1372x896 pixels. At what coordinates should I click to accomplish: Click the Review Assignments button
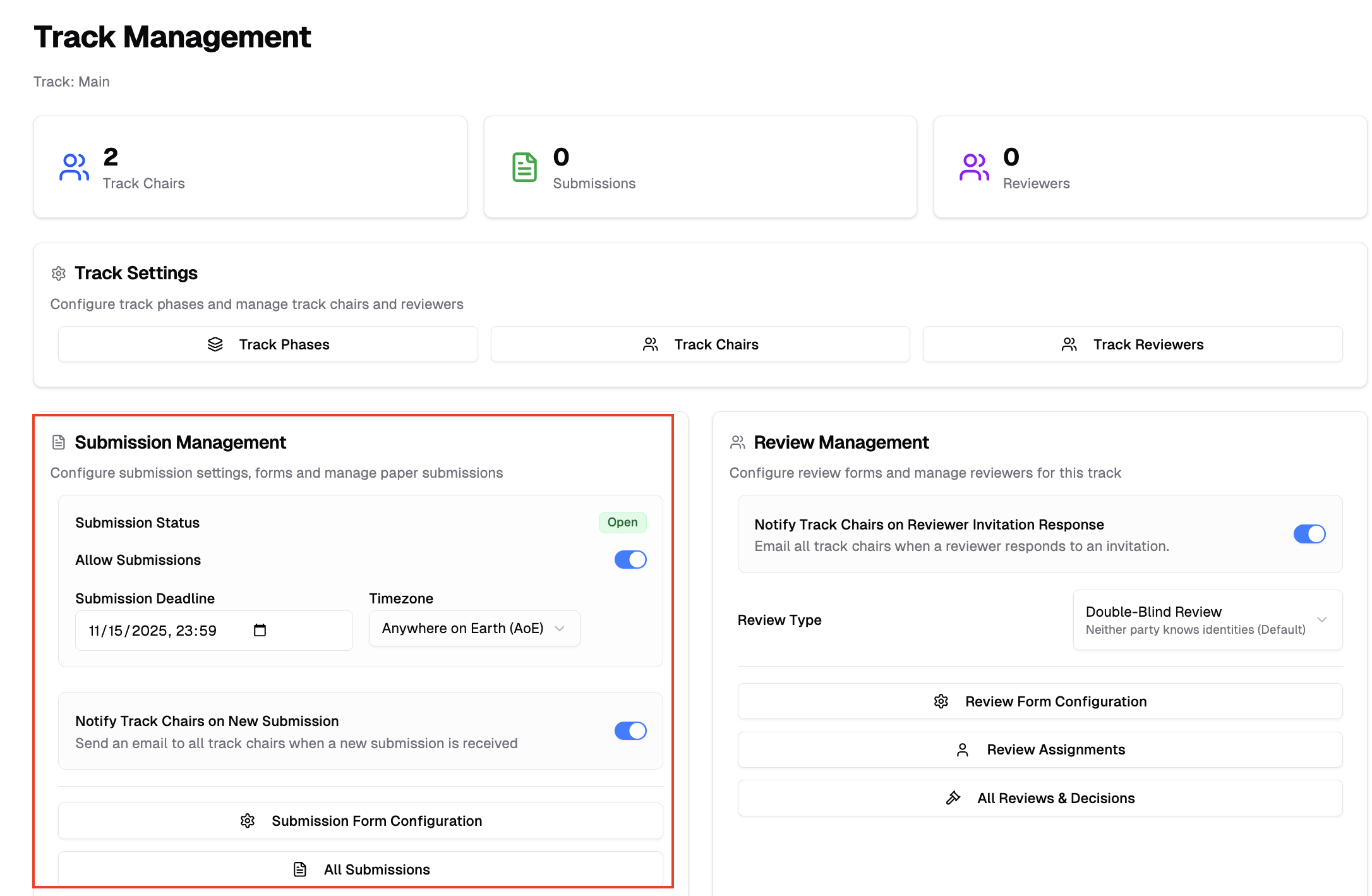[1040, 750]
